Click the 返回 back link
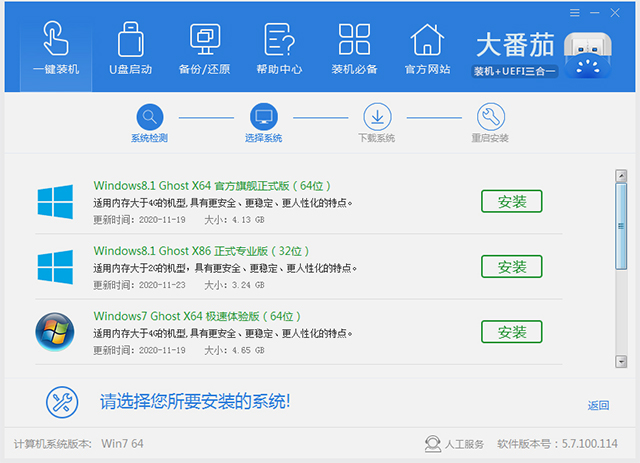Image resolution: width=640 pixels, height=463 pixels. tap(598, 405)
